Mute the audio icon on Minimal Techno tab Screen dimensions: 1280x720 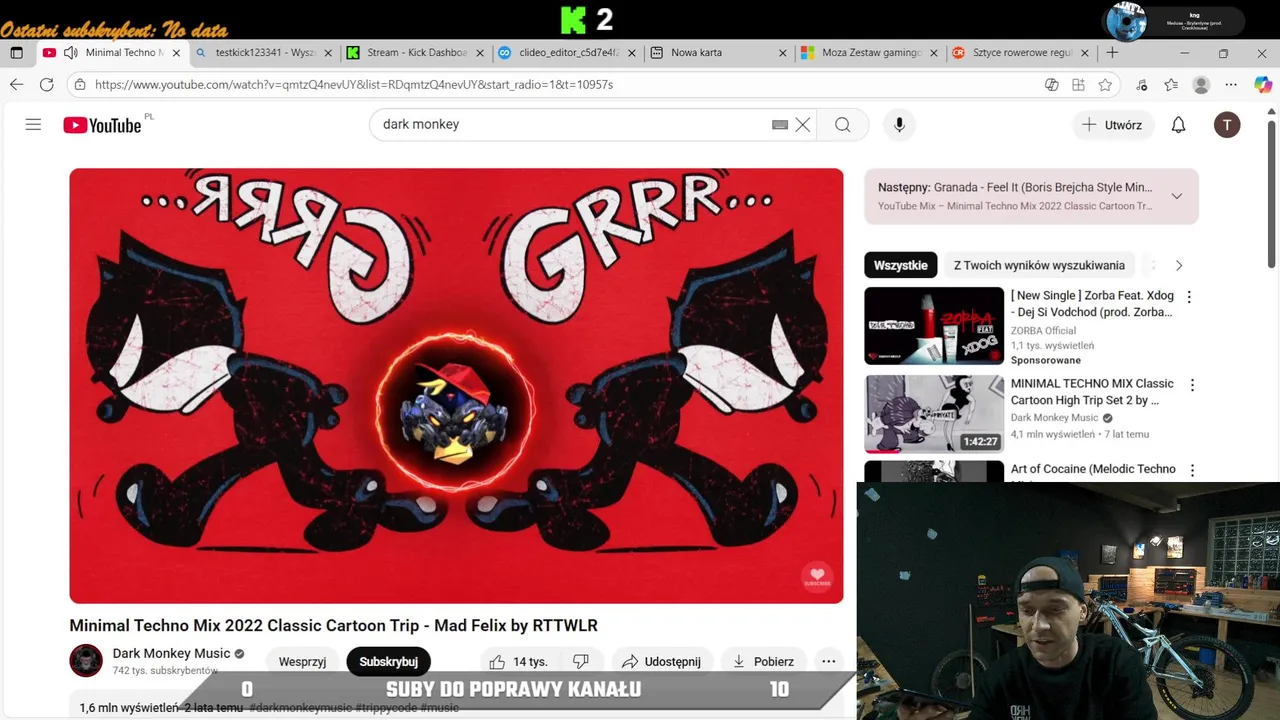click(70, 53)
